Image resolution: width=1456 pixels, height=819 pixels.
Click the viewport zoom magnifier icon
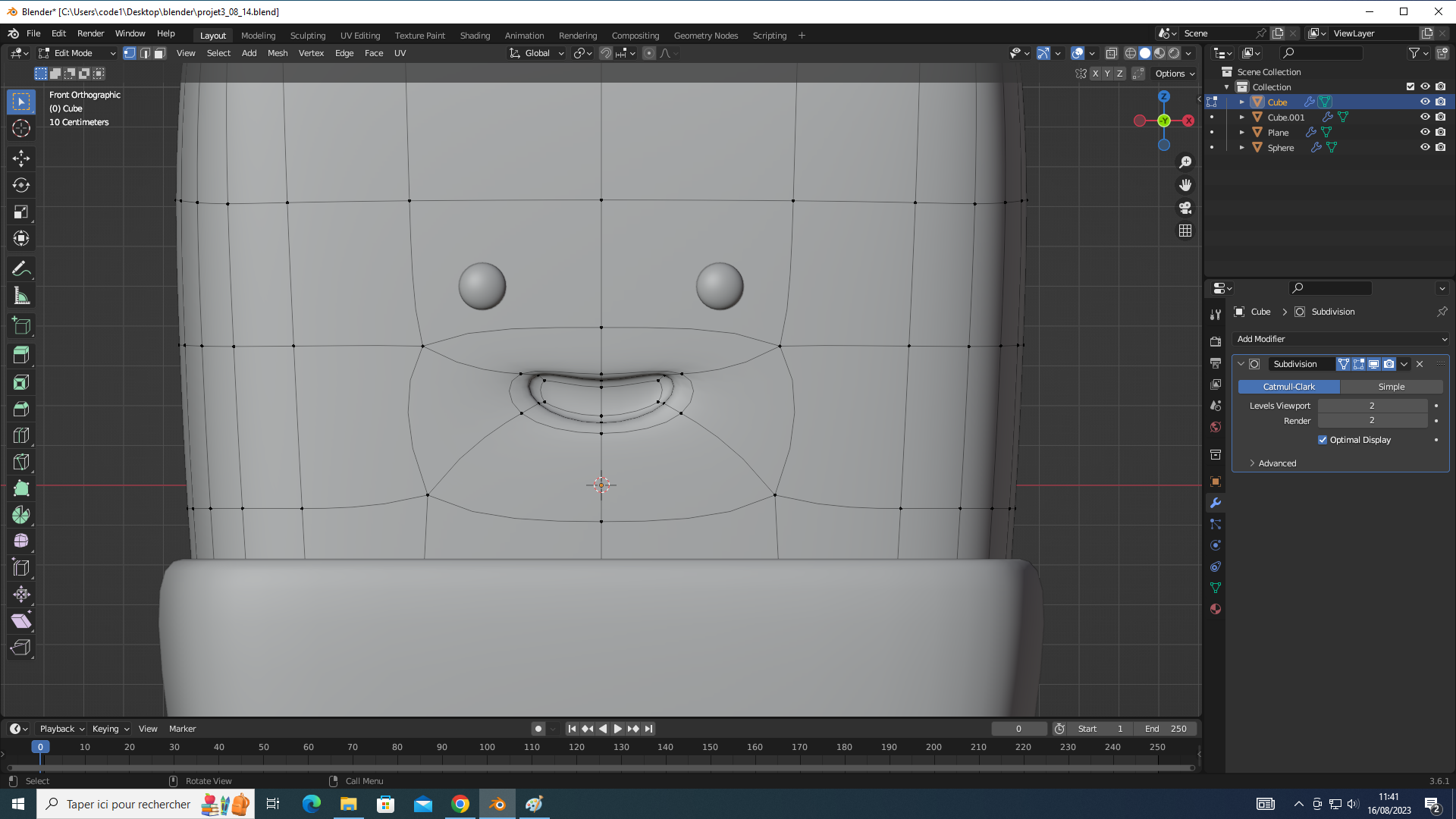click(x=1185, y=162)
